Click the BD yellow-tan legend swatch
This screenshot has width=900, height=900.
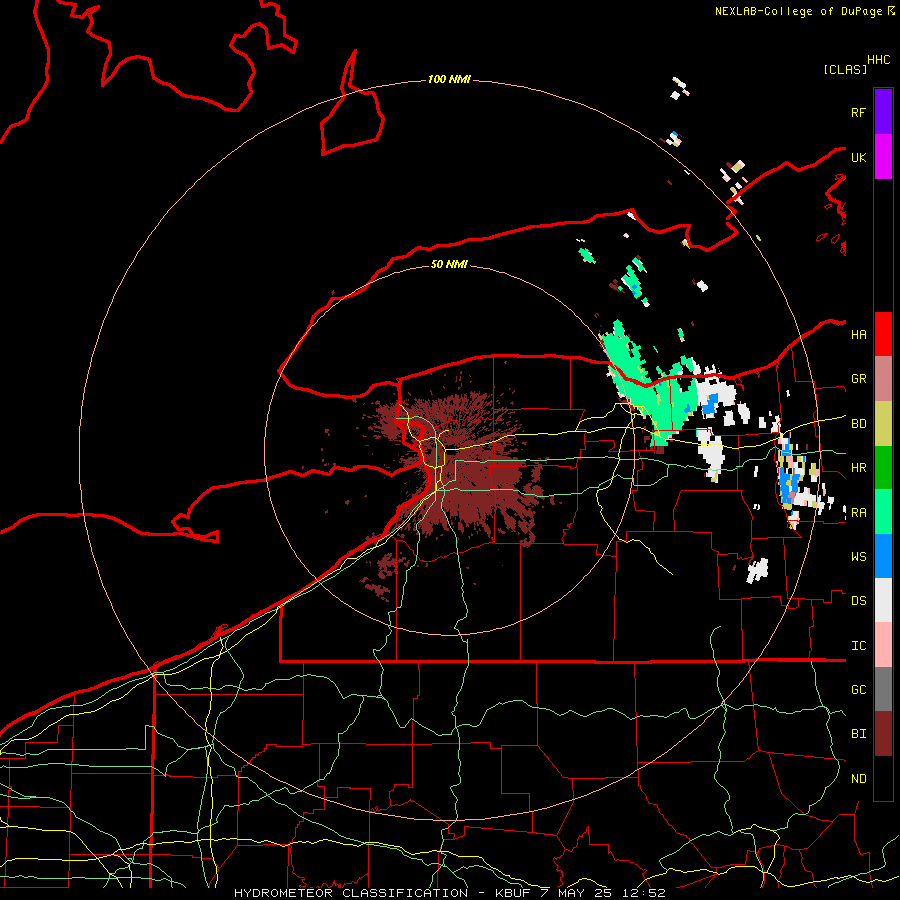click(x=883, y=424)
